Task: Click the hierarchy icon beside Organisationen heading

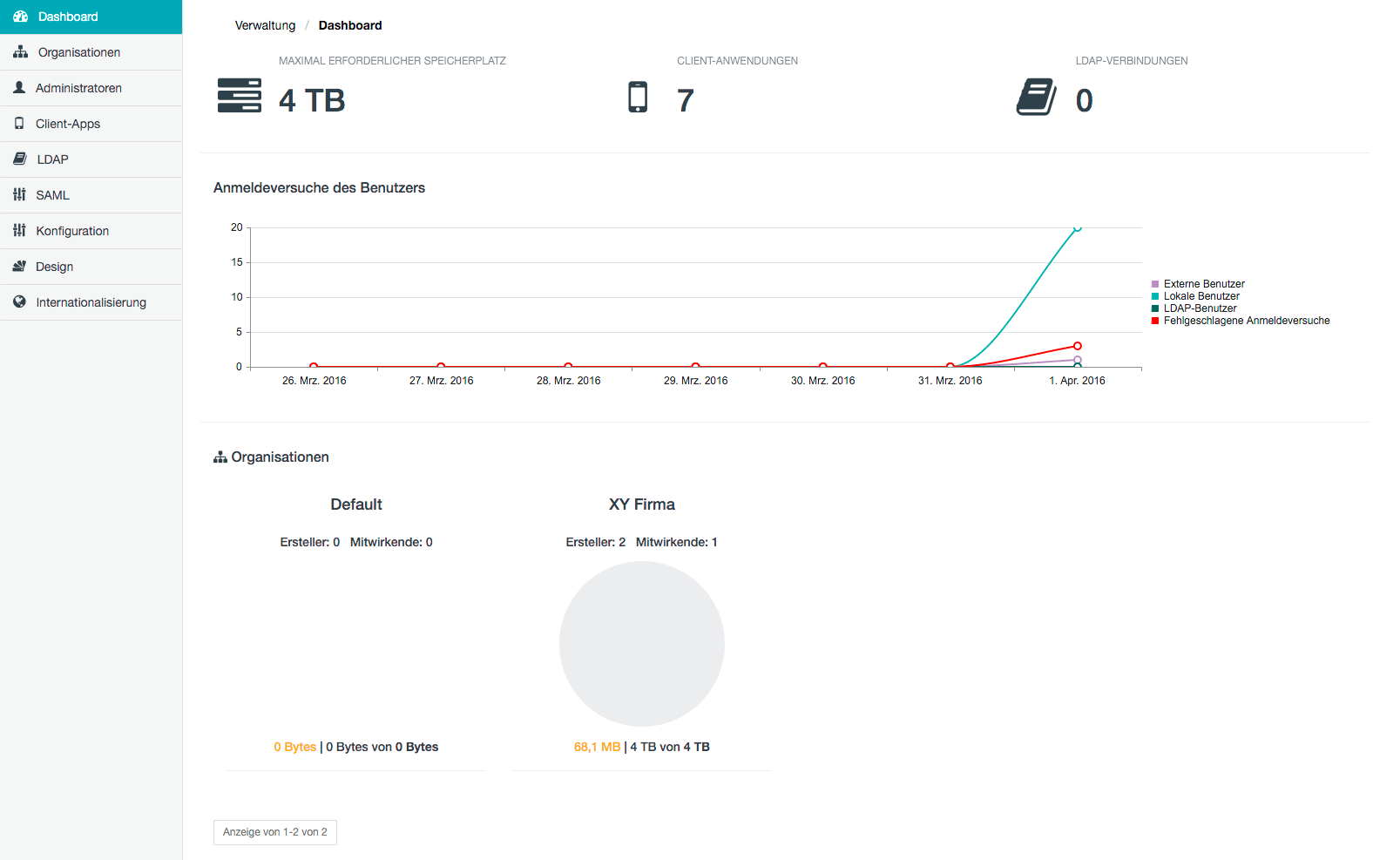Action: [220, 457]
